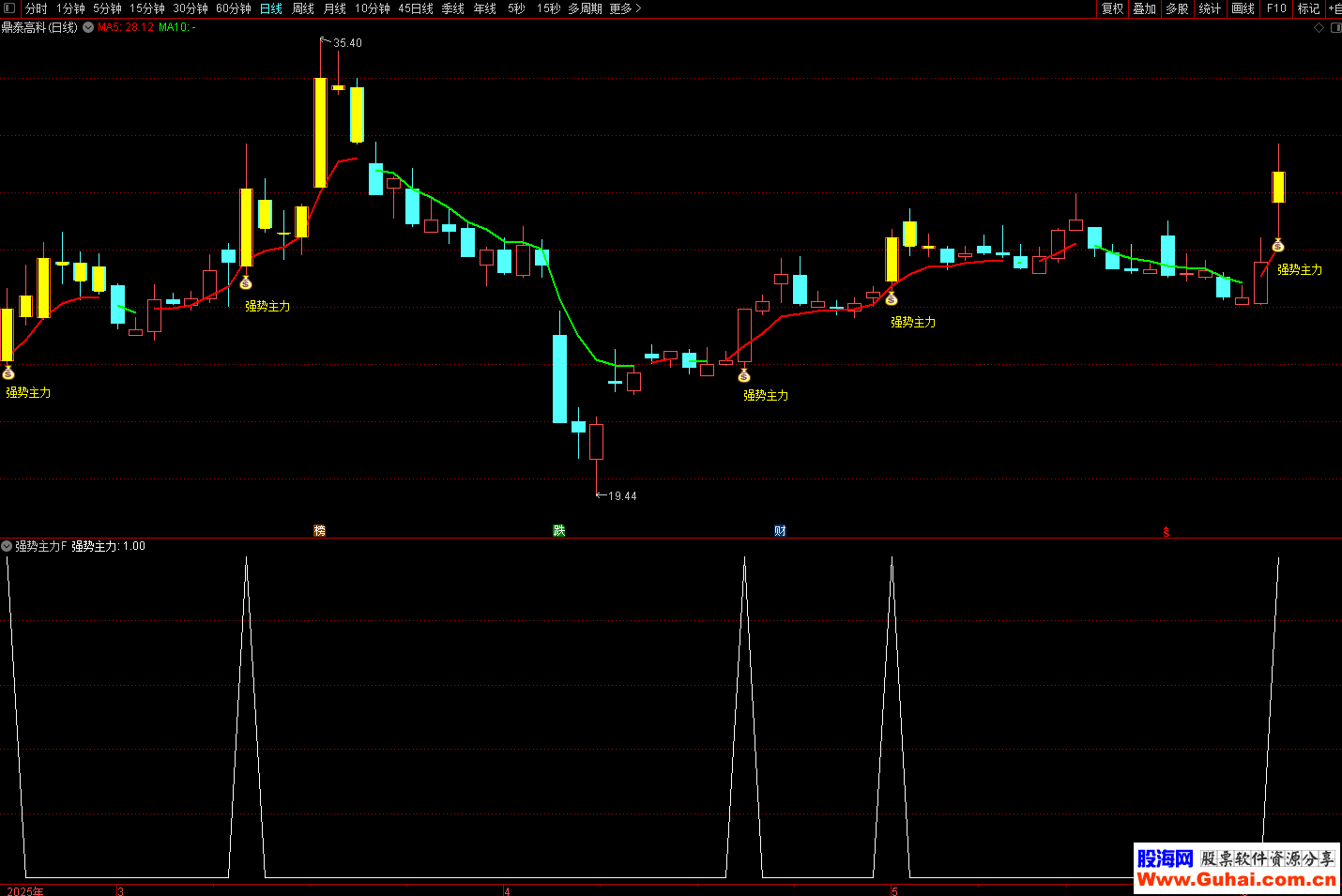Switch to the 周线 weekly tab
The height and width of the screenshot is (896, 1342).
[x=303, y=8]
